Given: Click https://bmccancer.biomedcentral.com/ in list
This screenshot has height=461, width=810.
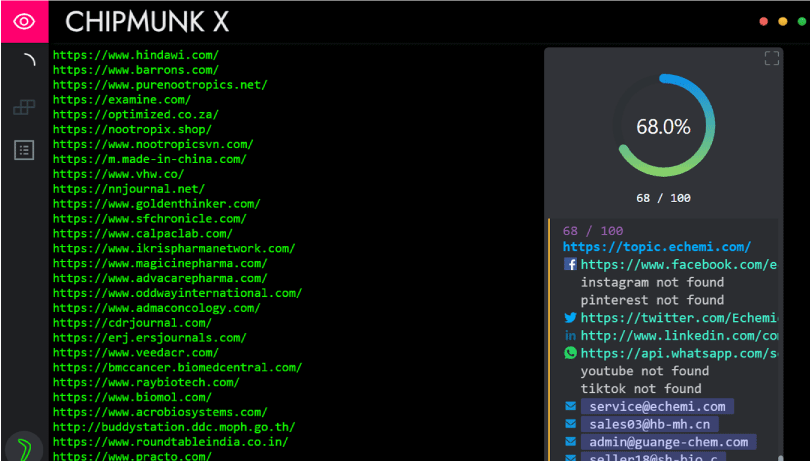Looking at the screenshot, I should [177, 368].
